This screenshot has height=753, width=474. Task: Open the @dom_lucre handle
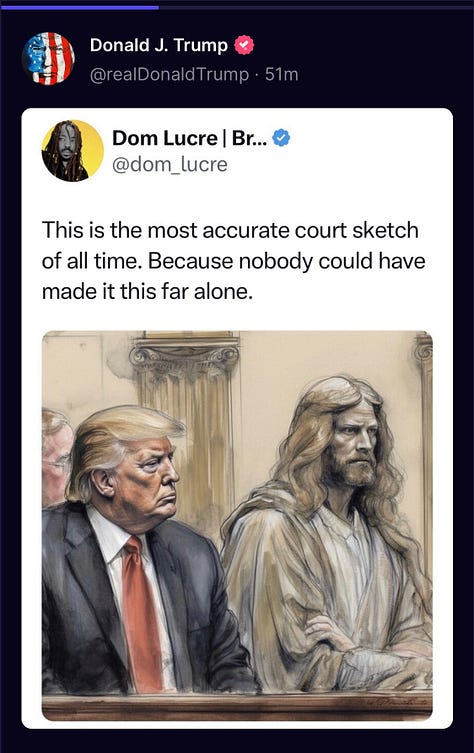tap(170, 165)
